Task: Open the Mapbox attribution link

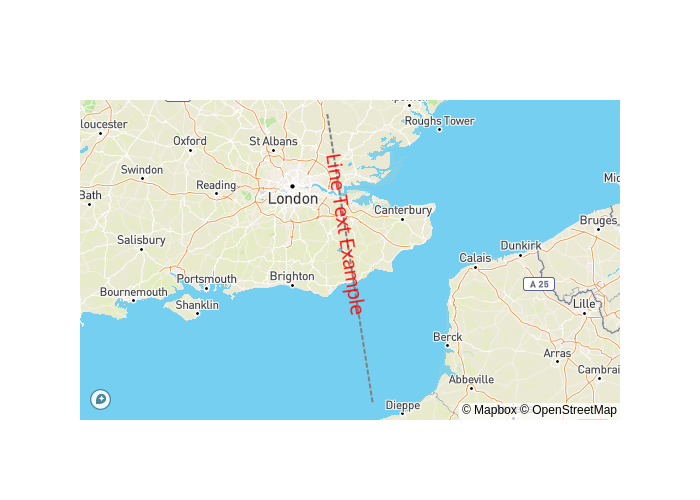Action: tap(489, 410)
